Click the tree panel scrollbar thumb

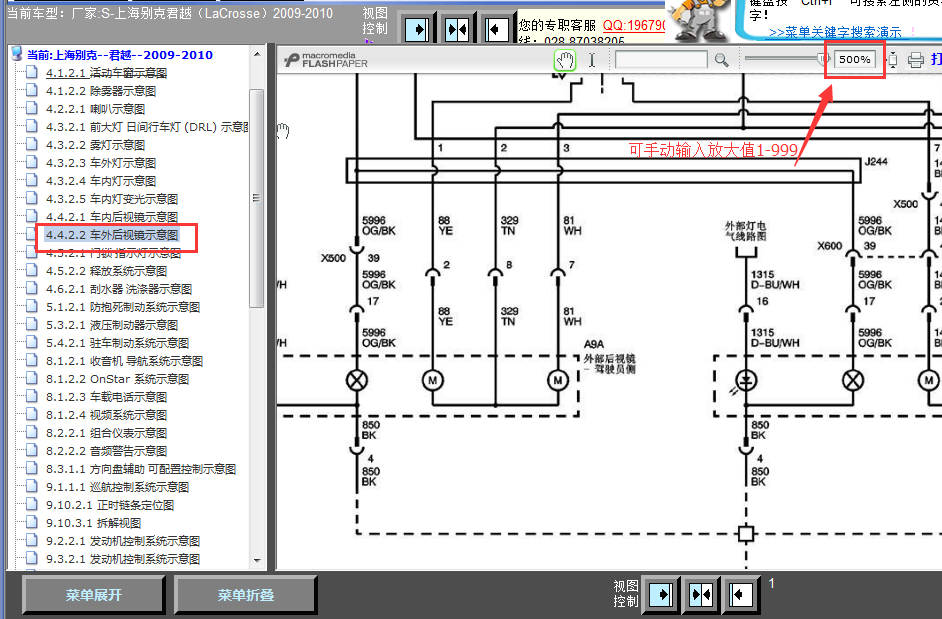[x=257, y=198]
